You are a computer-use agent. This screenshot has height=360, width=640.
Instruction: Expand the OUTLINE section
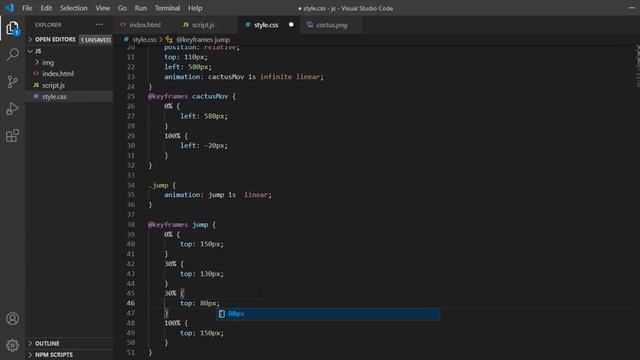pos(30,343)
